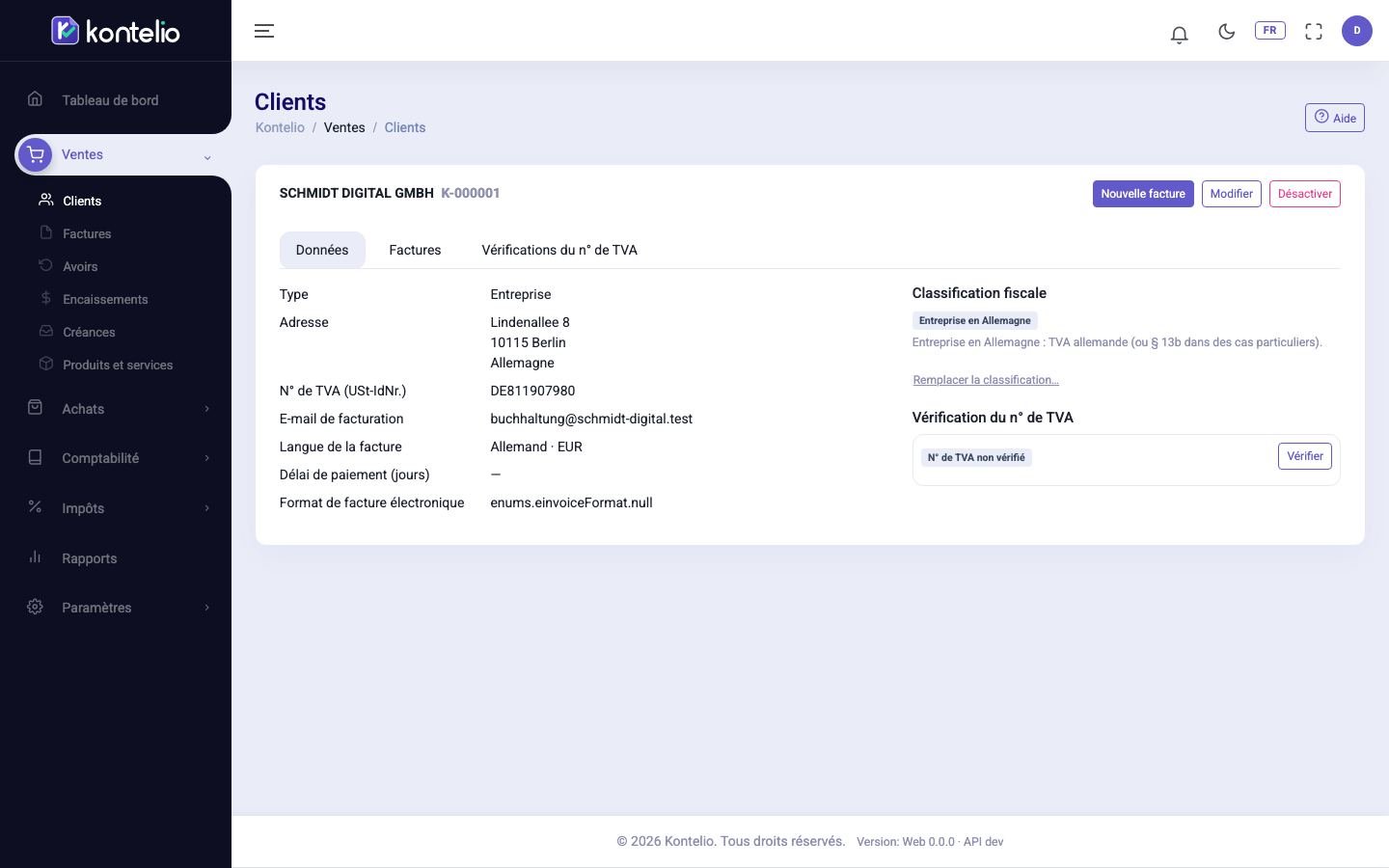This screenshot has width=1389, height=868.
Task: Expand the Comptabilité menu chevron
Action: coord(207,458)
